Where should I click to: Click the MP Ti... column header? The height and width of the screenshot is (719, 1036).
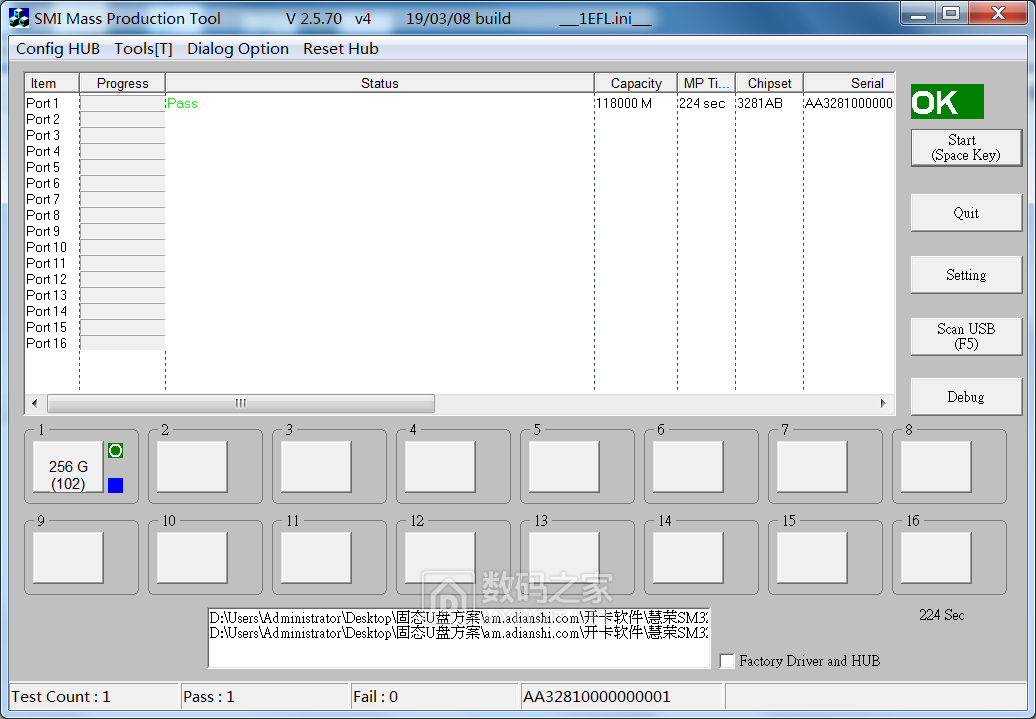tap(706, 83)
